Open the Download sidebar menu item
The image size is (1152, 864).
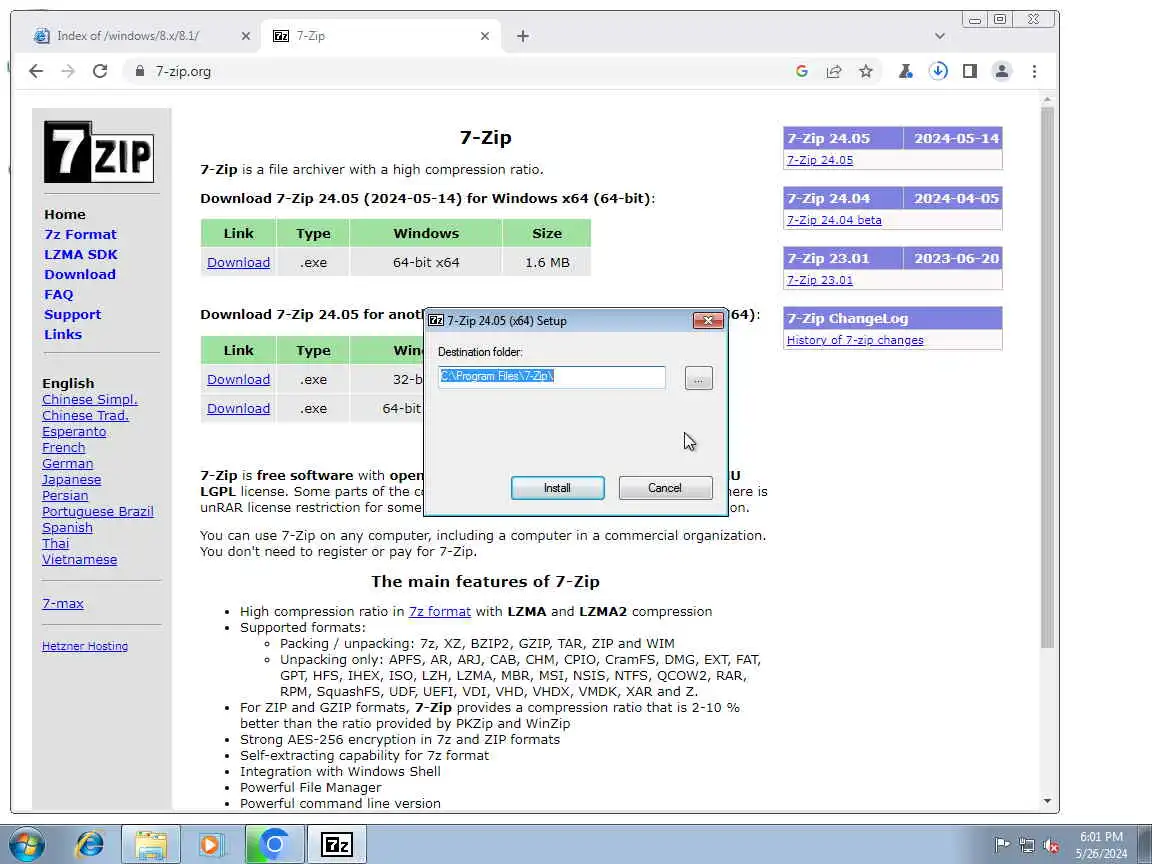pos(80,274)
